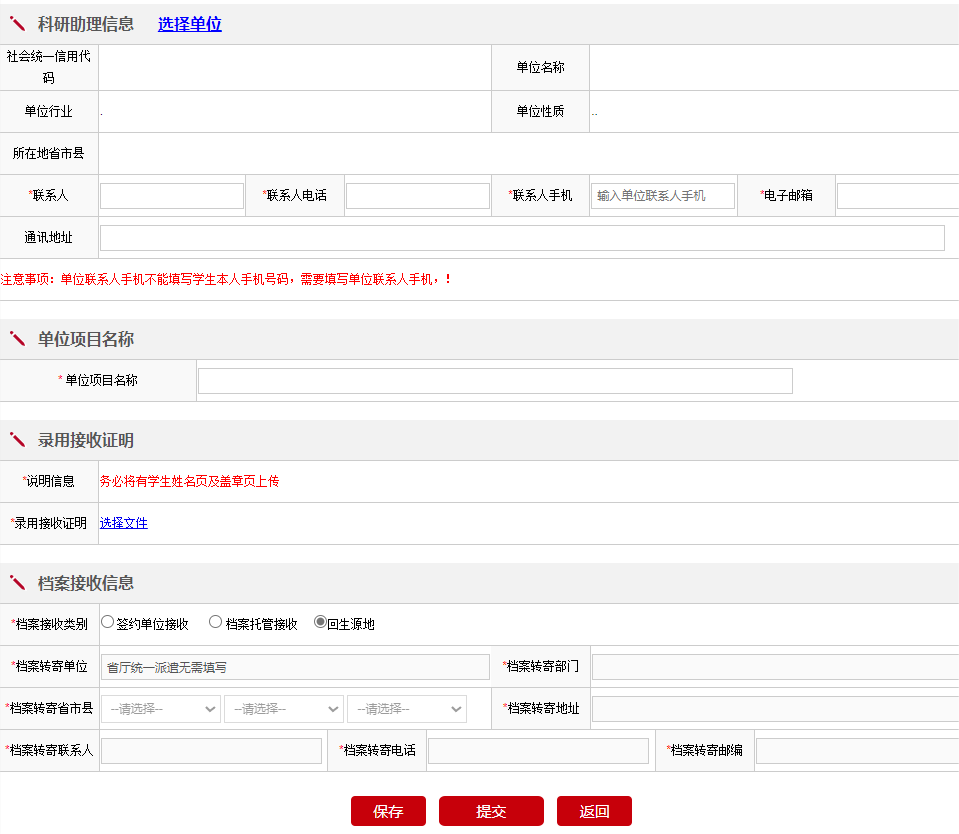The height and width of the screenshot is (834, 959).
Task: Focus the 联系人电话 input field
Action: click(417, 196)
